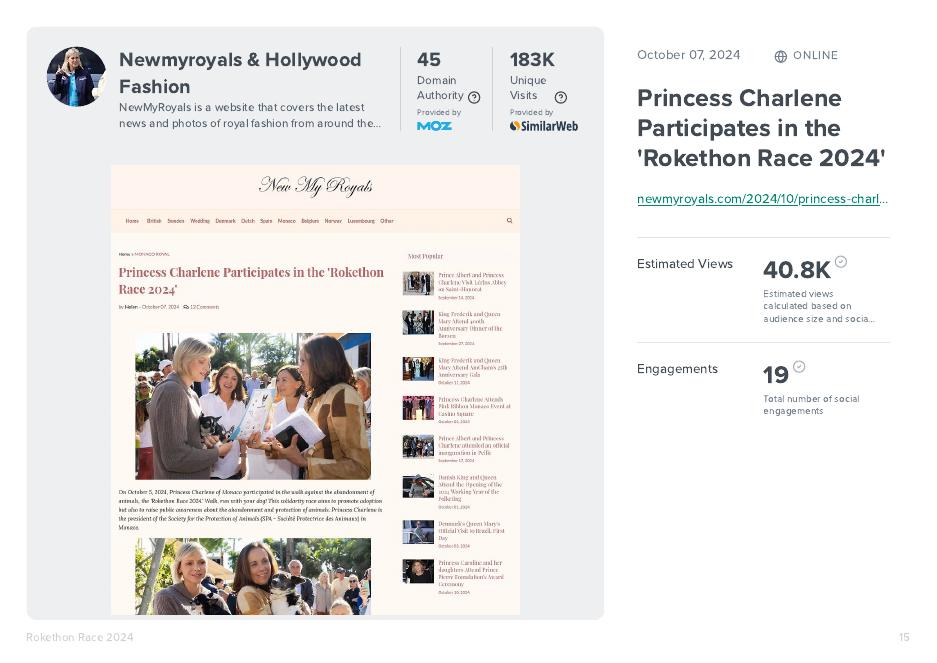Click the Home breadcrumb link

(x=124, y=254)
